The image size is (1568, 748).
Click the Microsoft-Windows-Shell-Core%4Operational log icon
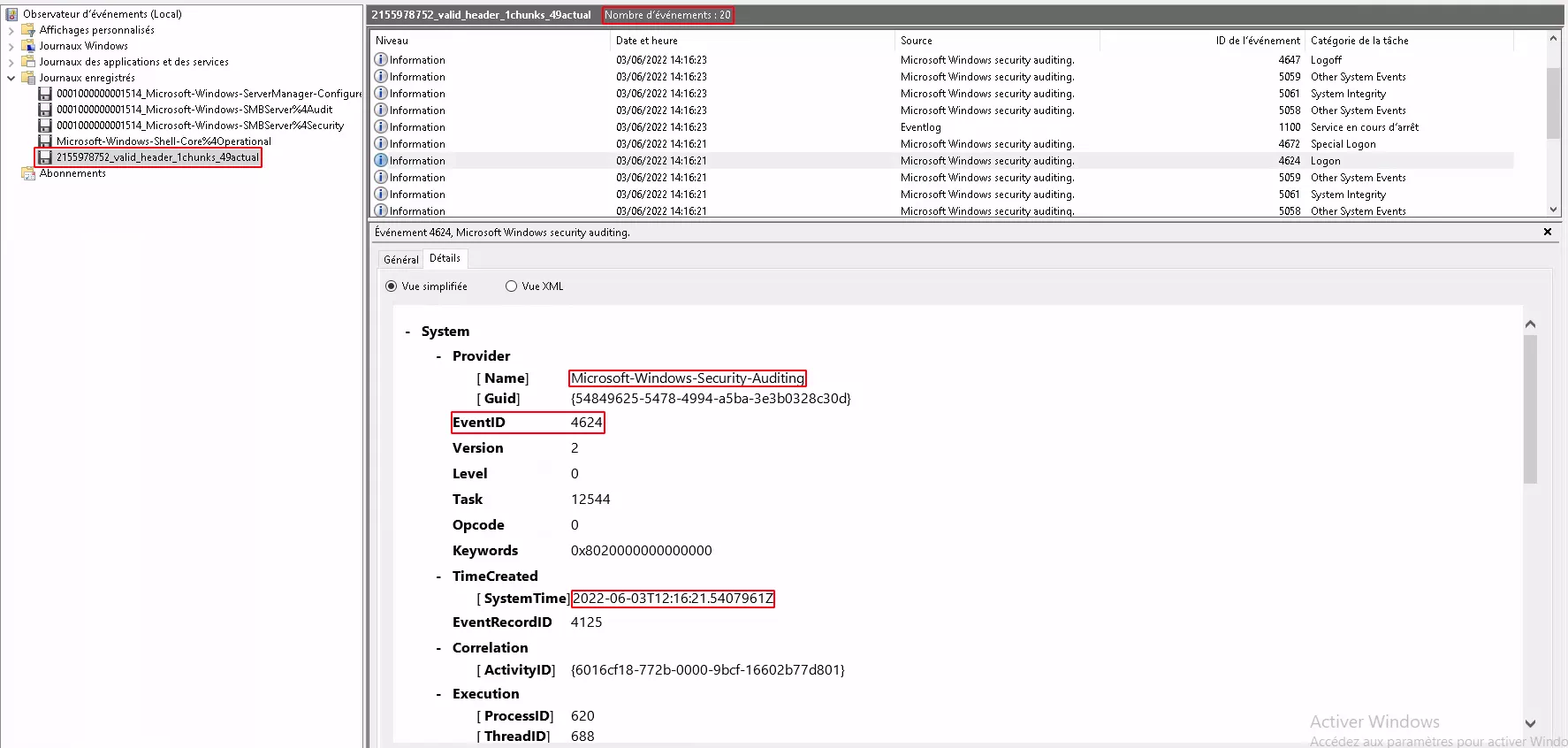(x=45, y=141)
